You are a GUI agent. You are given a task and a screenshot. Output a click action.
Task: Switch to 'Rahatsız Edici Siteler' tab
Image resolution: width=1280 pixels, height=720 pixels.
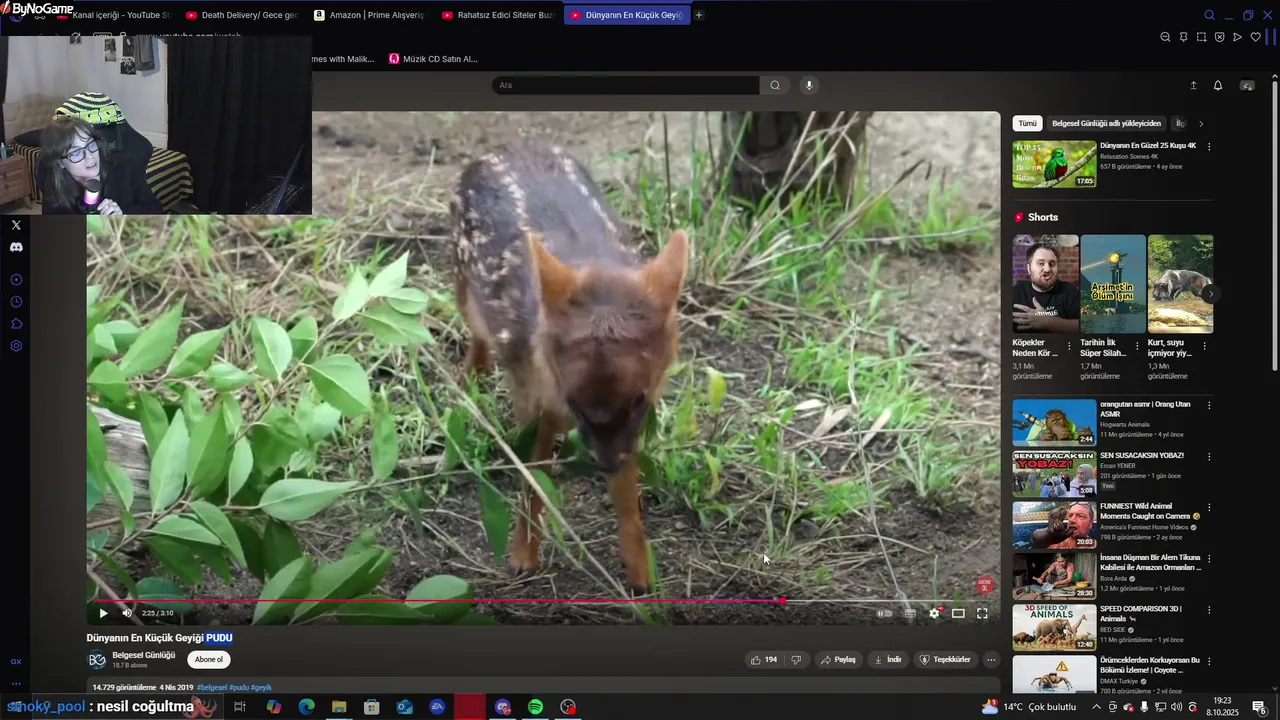tap(498, 15)
